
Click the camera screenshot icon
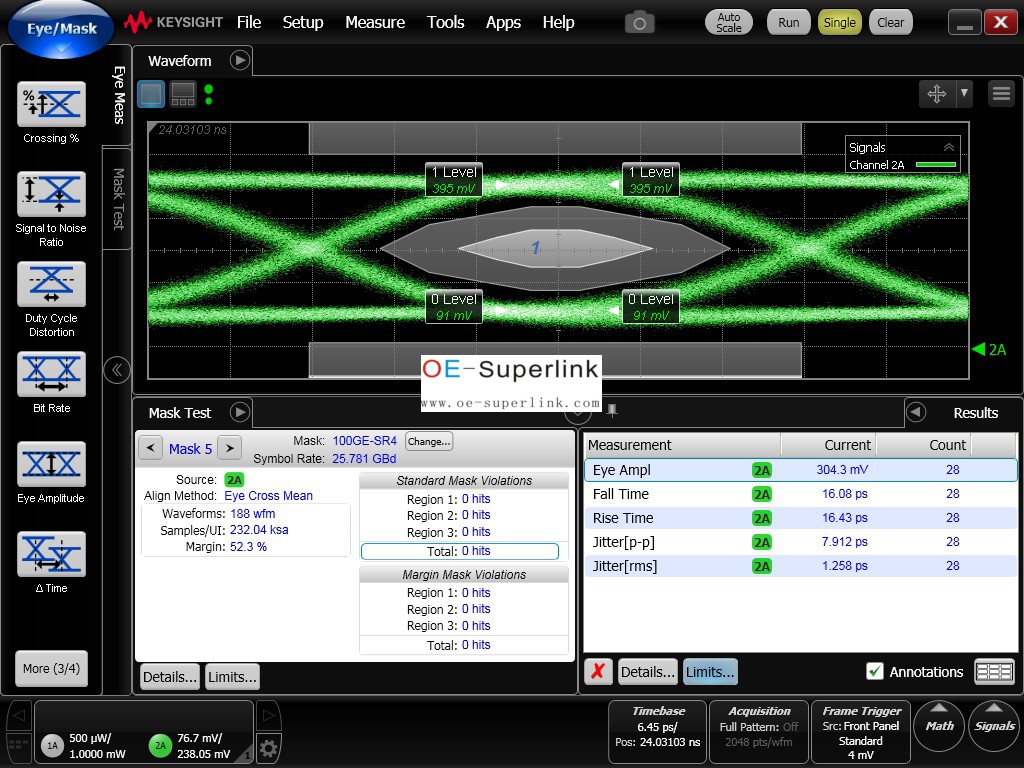(639, 22)
